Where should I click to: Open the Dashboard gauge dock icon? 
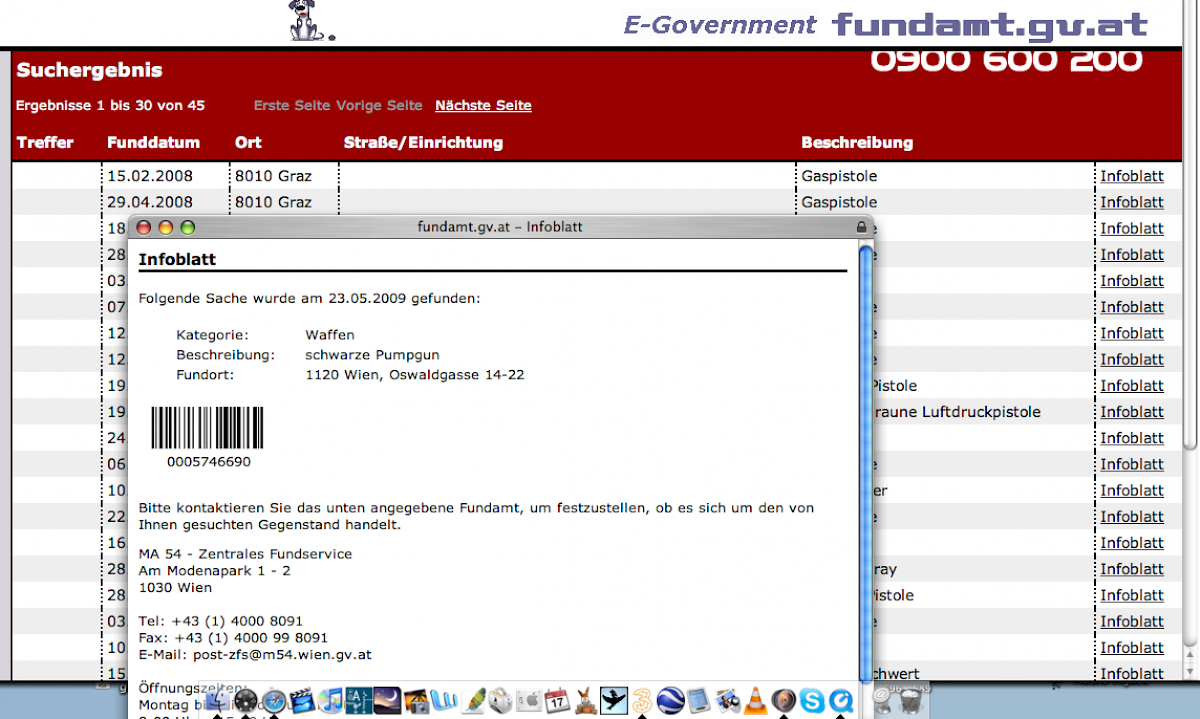tap(245, 700)
